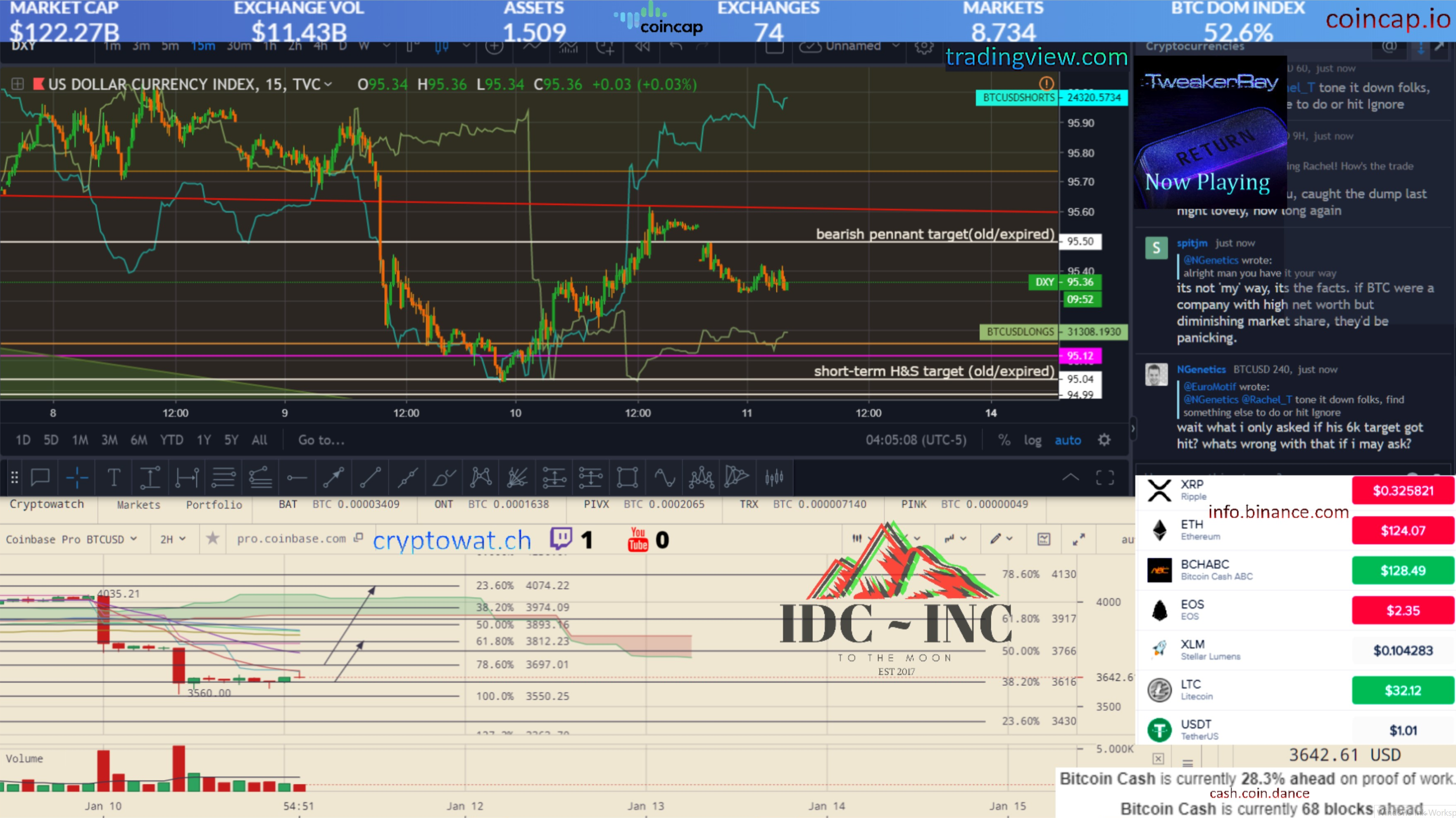Toggle log scale on the chart
The image size is (1456, 818).
(x=1033, y=440)
